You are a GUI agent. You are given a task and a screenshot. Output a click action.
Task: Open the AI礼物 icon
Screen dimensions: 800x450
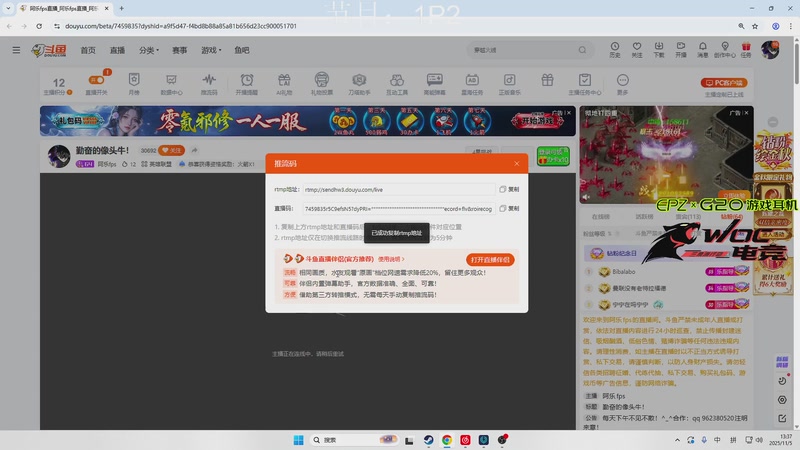pos(284,84)
